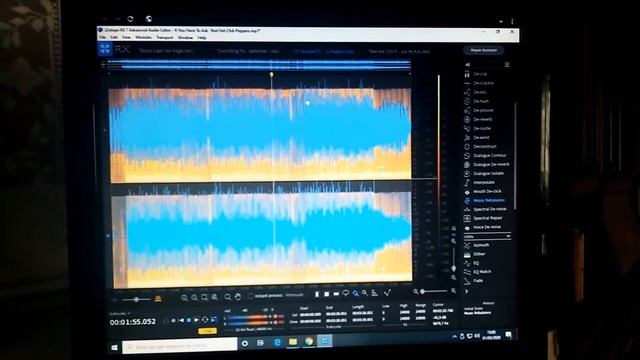Adjust the vertical frequency zoom slider
The height and width of the screenshot is (360, 640).
tap(453, 259)
